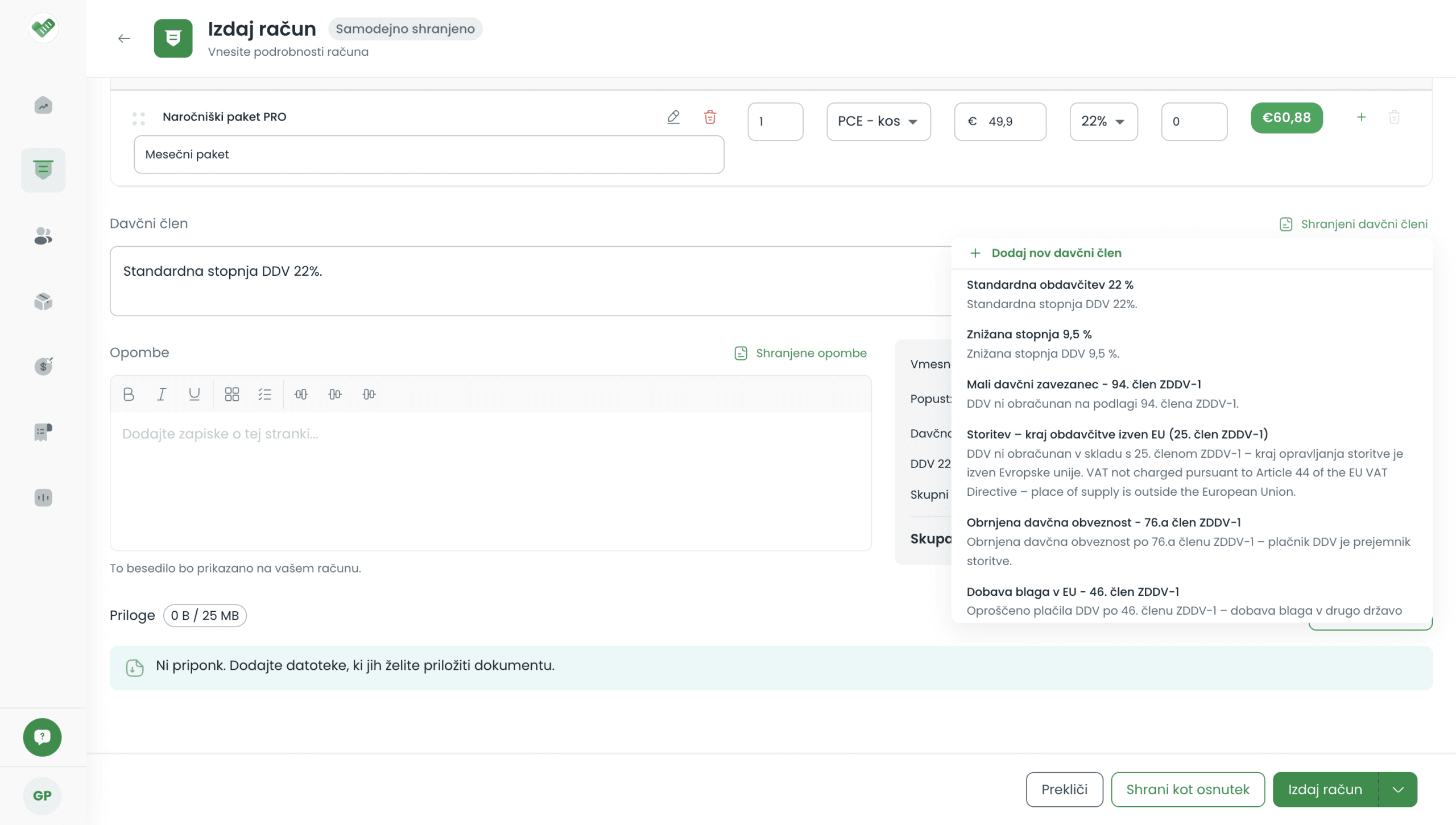Image resolution: width=1456 pixels, height=825 pixels.
Task: Open the clients icon in the sidebar
Action: pyautogui.click(x=43, y=235)
